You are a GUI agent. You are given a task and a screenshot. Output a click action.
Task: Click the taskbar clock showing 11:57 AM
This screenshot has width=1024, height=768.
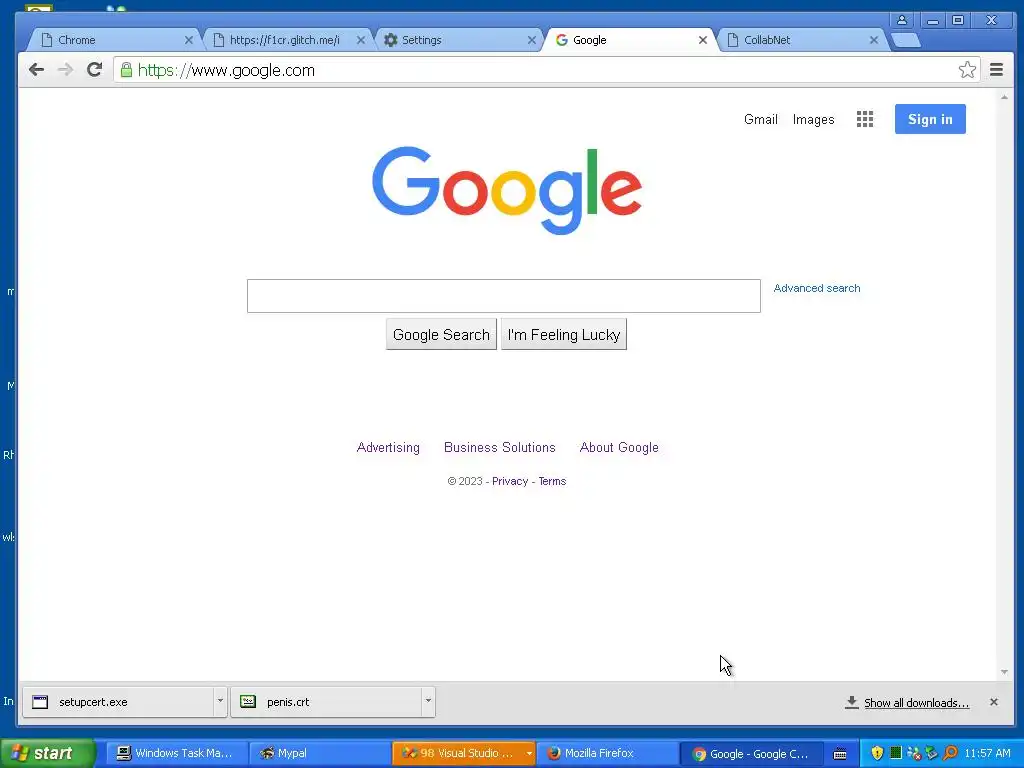tap(987, 753)
